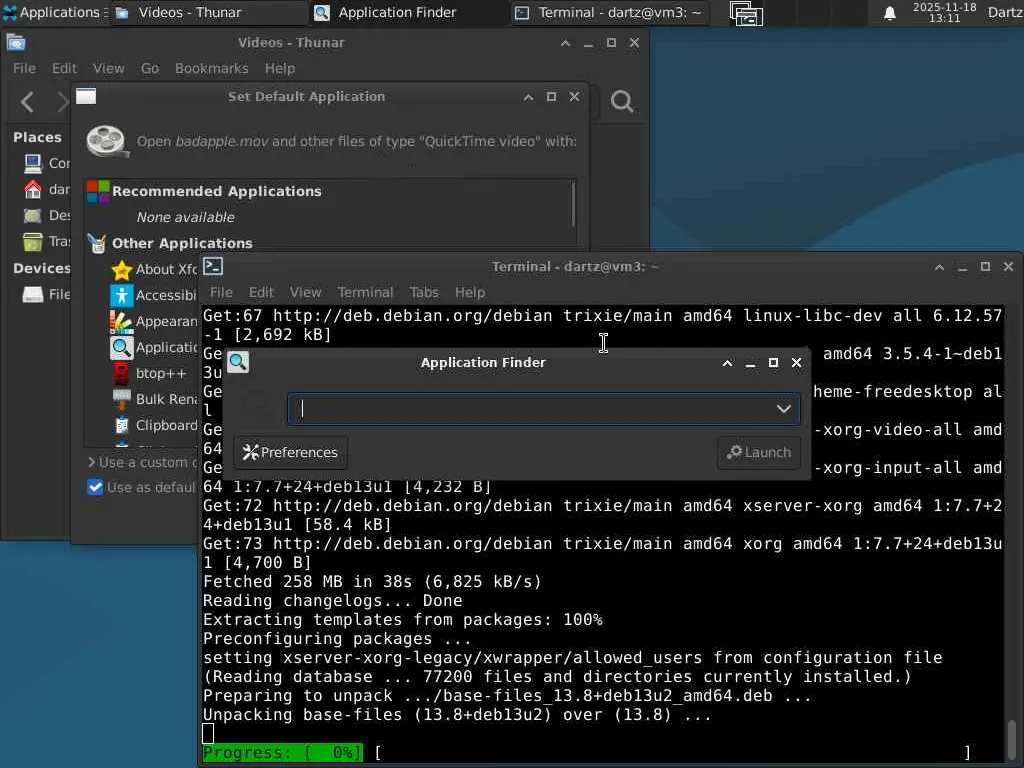Select Clipboard Manager in application list
Viewport: 1024px width, 768px height.
point(154,425)
